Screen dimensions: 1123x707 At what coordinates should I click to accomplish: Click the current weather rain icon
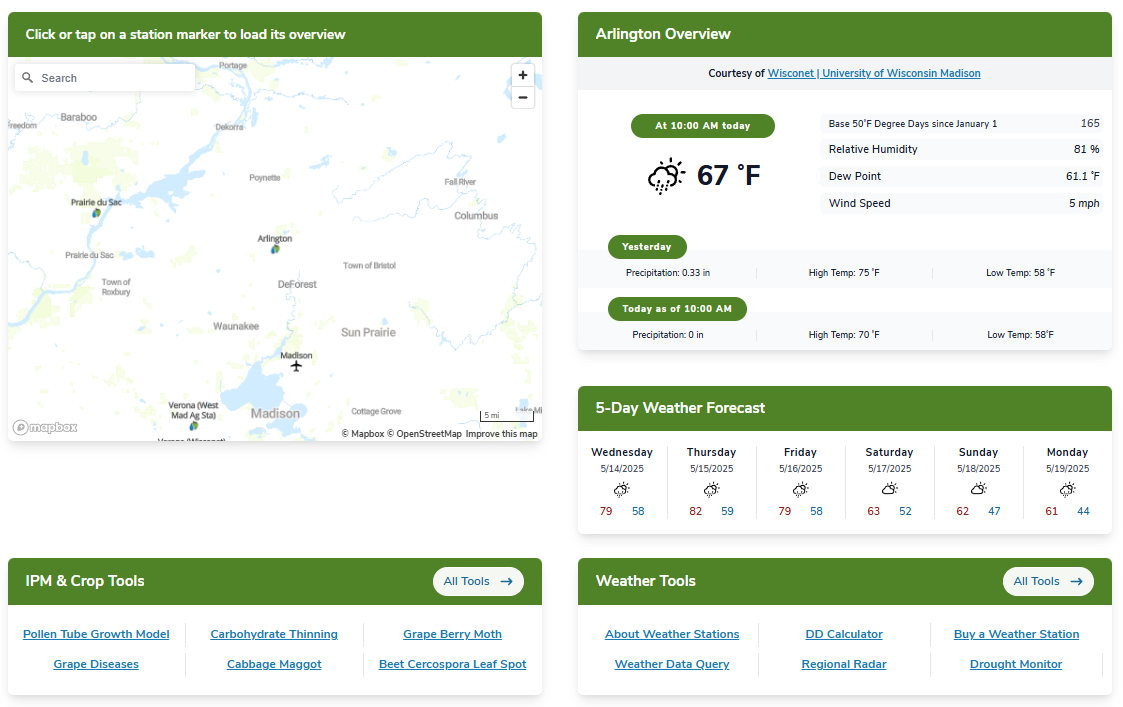(666, 176)
